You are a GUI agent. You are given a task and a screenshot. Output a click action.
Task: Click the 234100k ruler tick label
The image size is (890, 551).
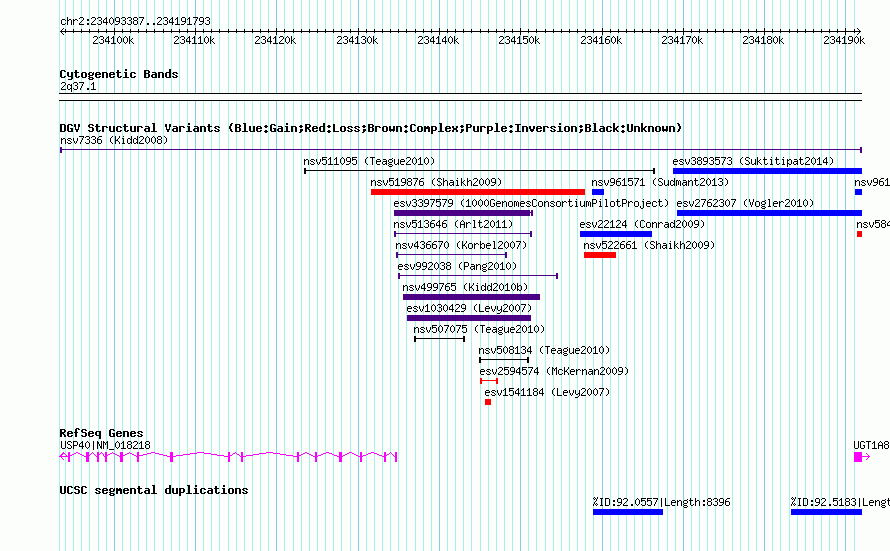(113, 40)
